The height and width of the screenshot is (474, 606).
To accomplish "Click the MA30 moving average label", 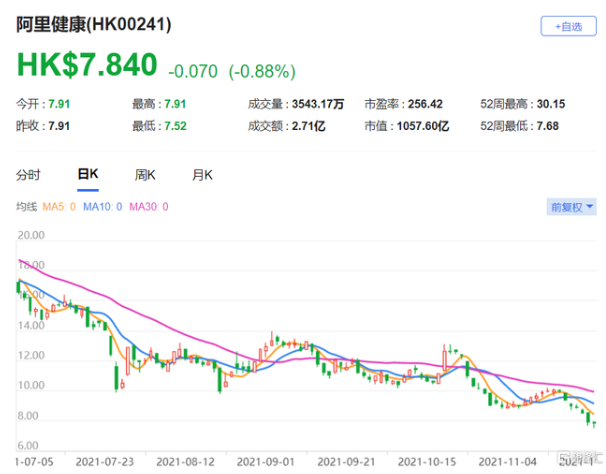I will [148, 207].
